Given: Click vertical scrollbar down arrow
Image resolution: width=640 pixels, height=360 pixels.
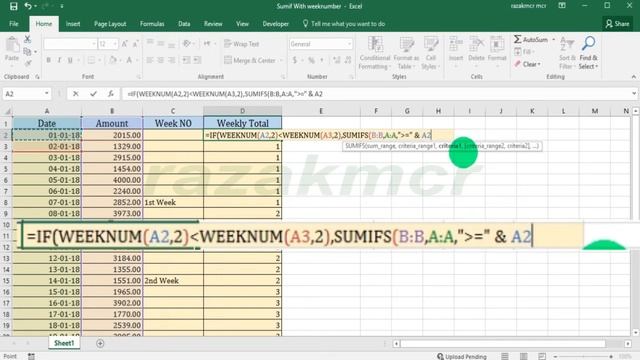Looking at the screenshot, I should (636, 333).
